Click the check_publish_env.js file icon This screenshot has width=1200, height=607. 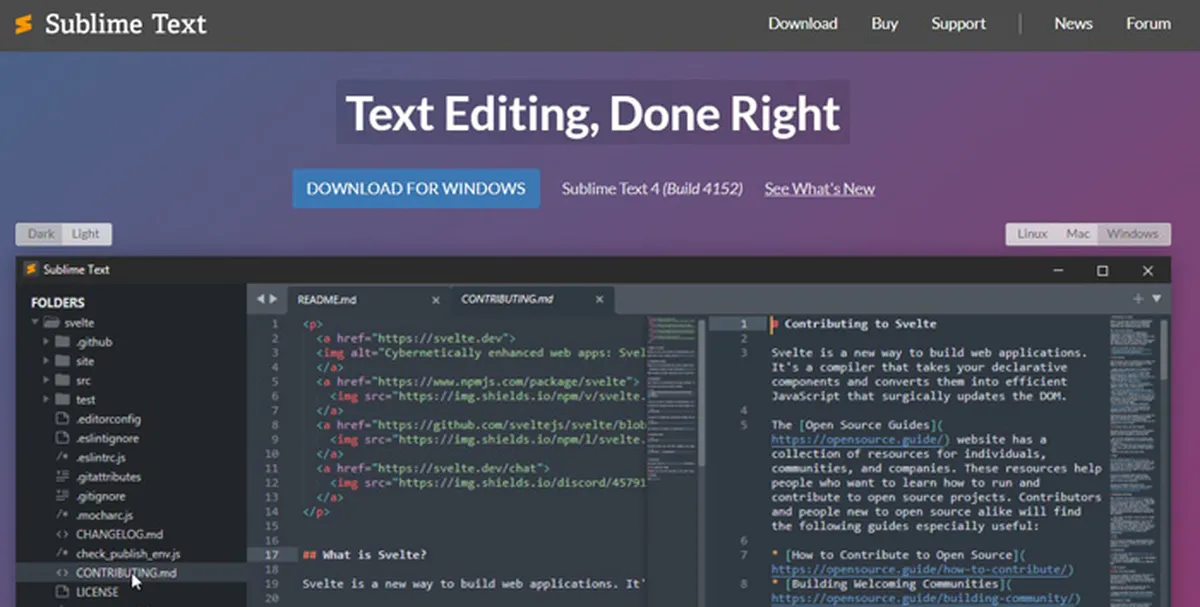pyautogui.click(x=63, y=553)
